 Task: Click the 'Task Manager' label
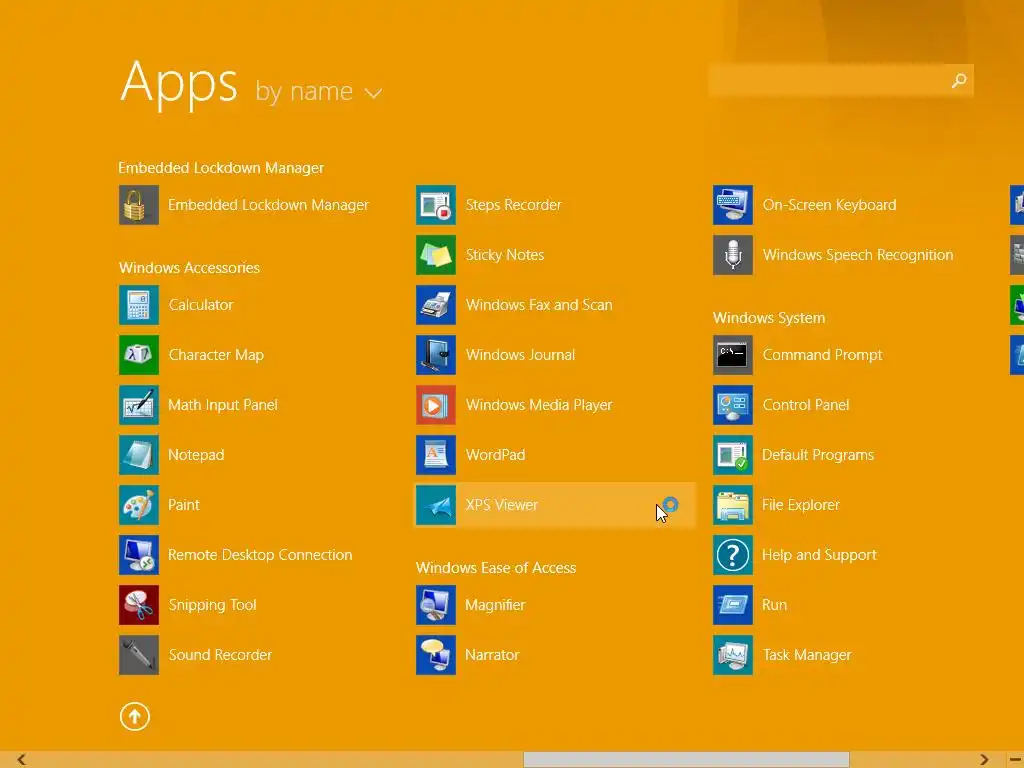coord(807,655)
